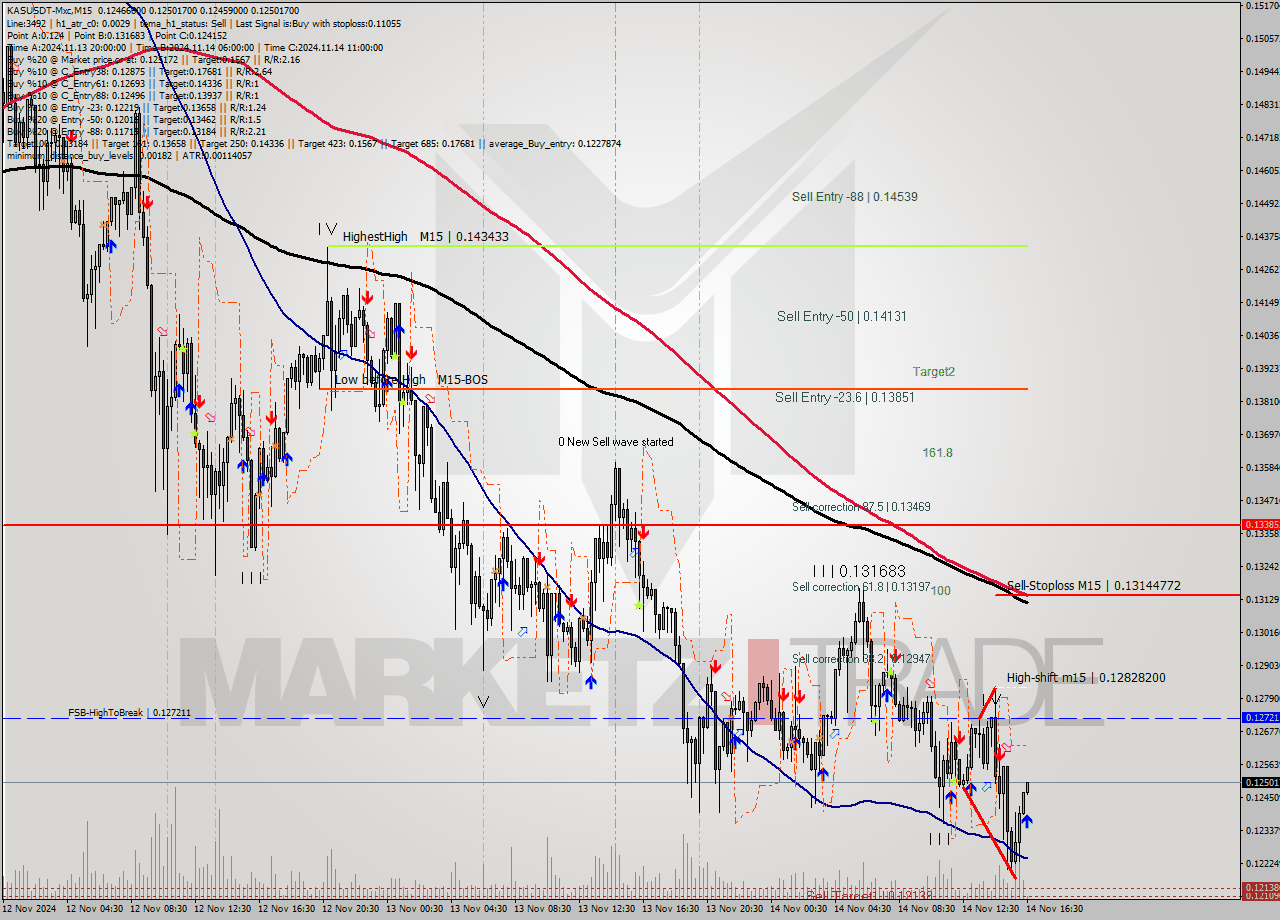
Task: Click the 'average_Buy_entry: 0.1227874' text
Action: coord(554,143)
